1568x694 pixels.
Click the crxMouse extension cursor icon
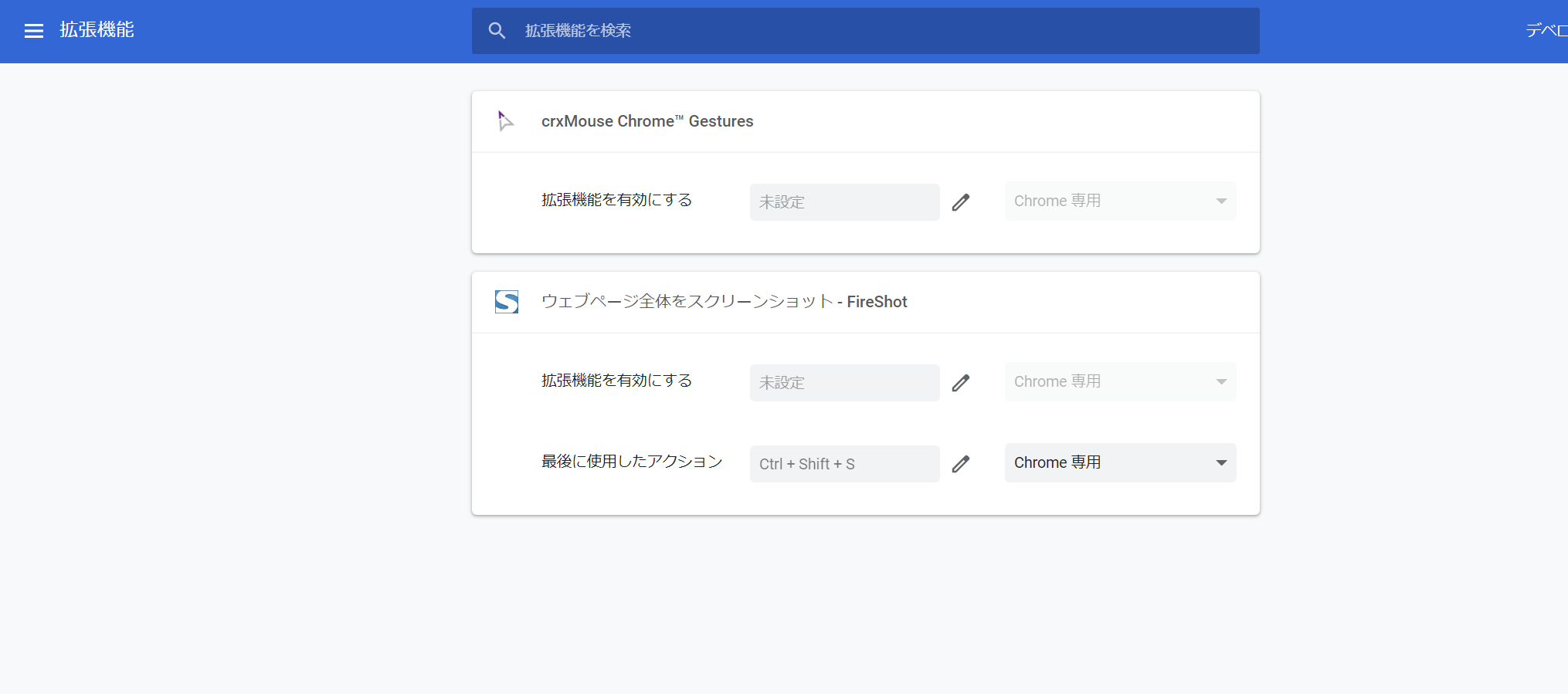pyautogui.click(x=506, y=121)
